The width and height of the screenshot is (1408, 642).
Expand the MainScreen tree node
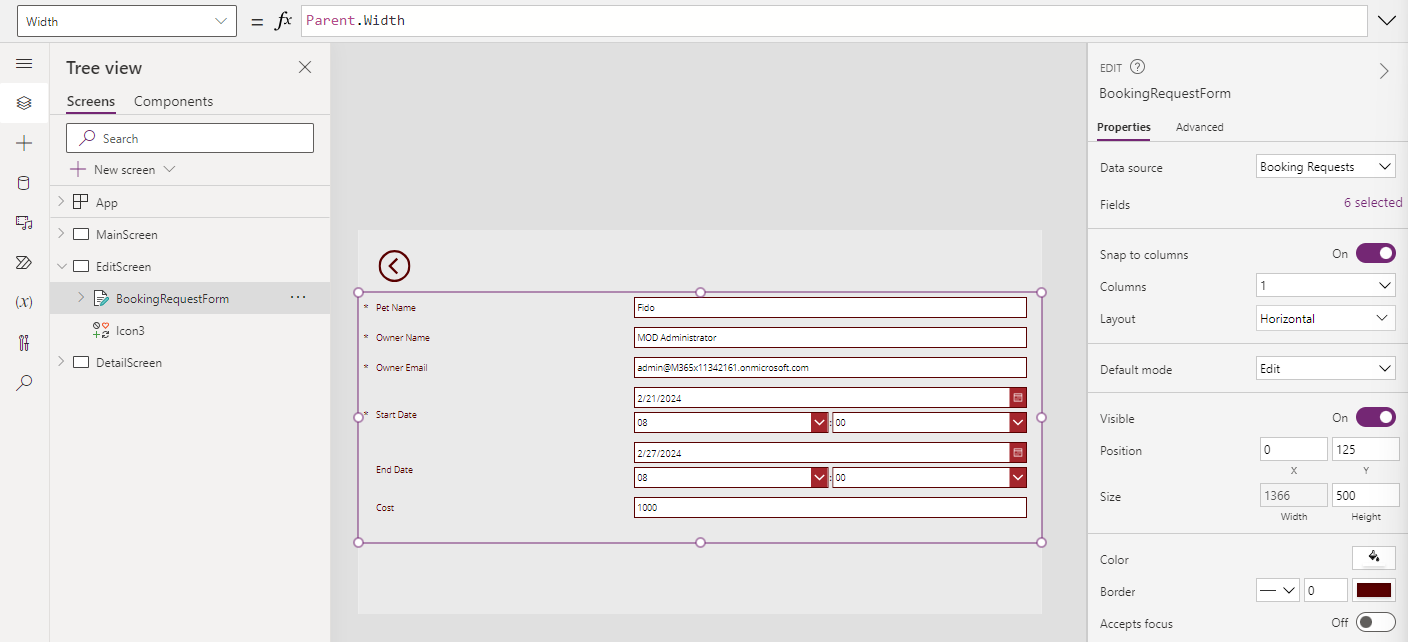(61, 234)
